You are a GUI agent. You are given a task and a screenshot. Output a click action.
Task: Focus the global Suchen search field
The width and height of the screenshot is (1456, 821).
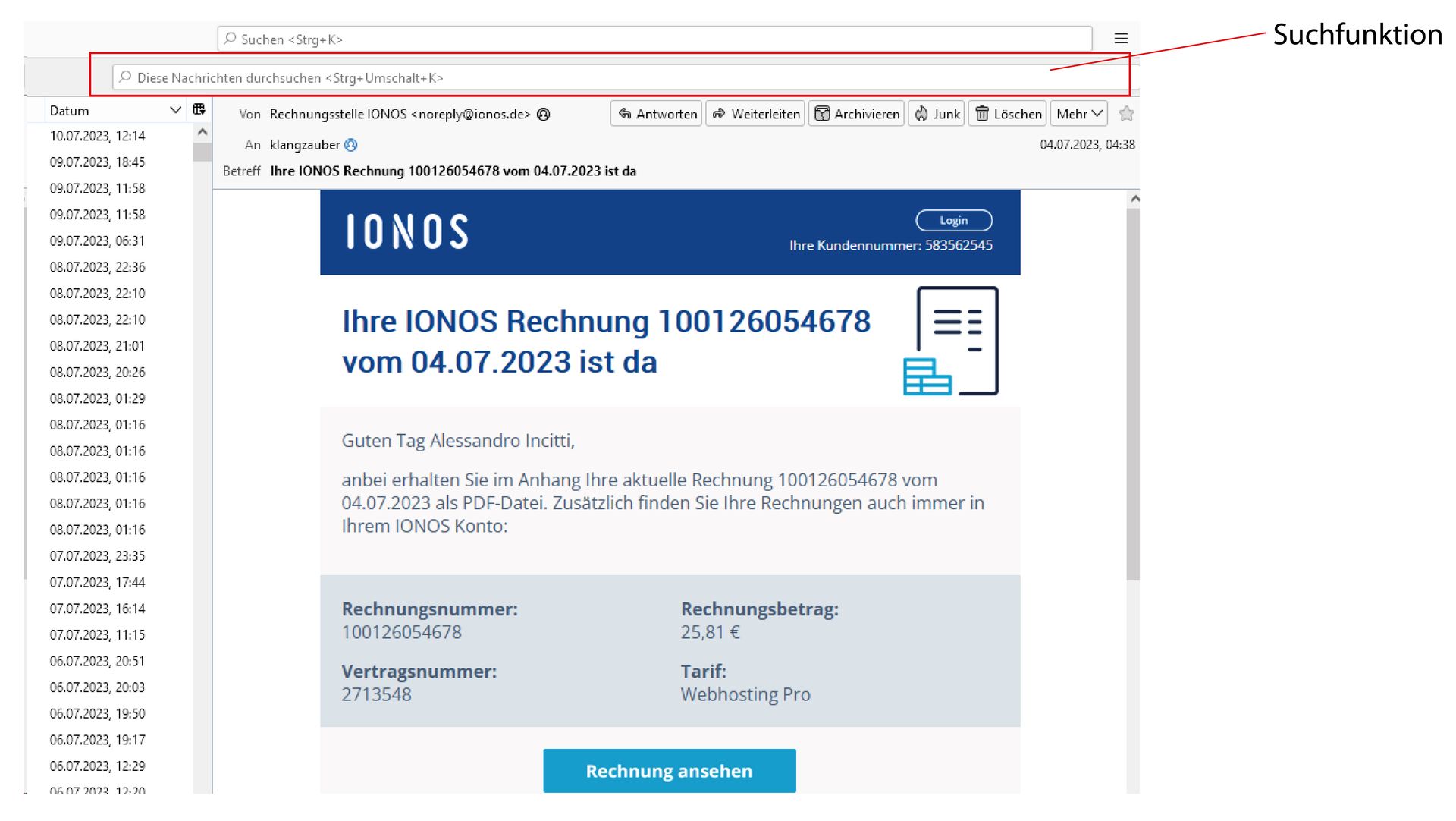coord(655,39)
